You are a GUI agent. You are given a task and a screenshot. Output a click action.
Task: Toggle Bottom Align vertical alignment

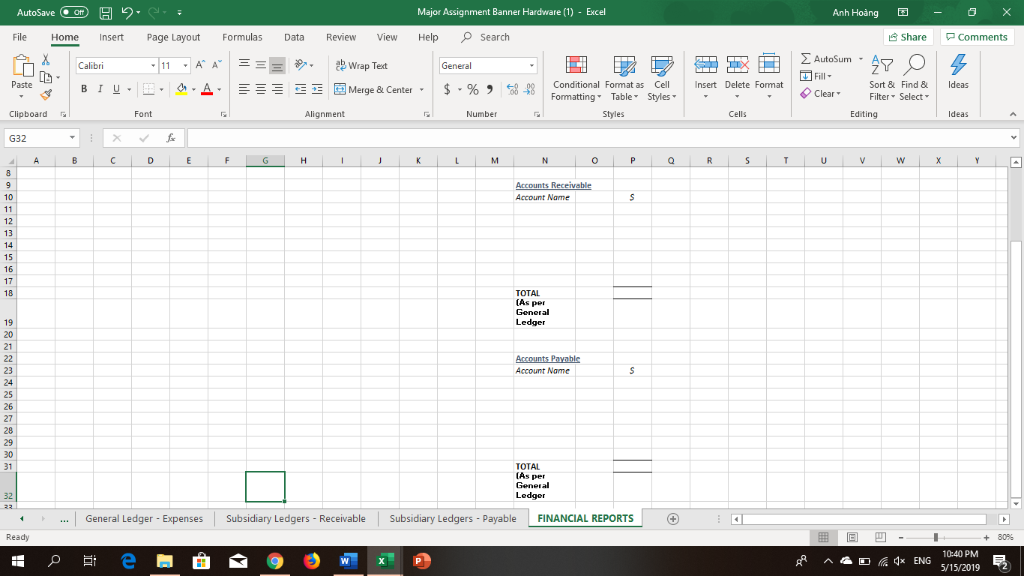(x=277, y=65)
